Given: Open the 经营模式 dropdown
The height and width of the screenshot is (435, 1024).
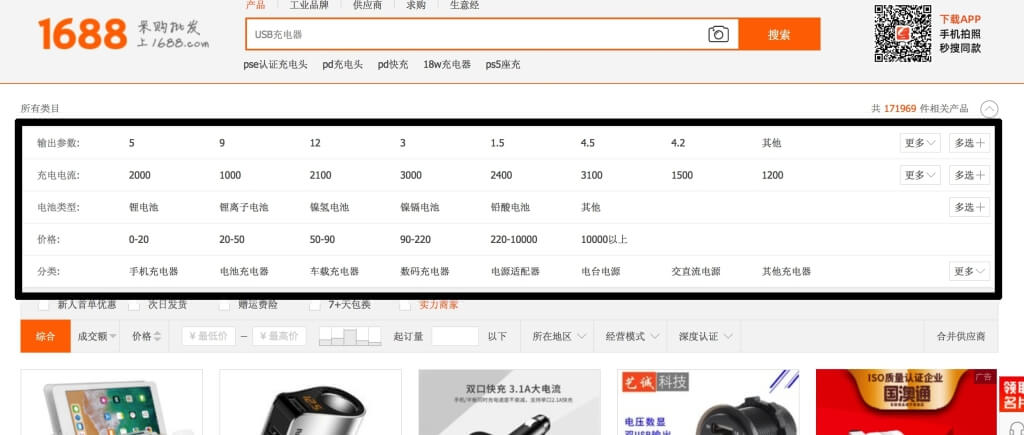Looking at the screenshot, I should click(632, 336).
